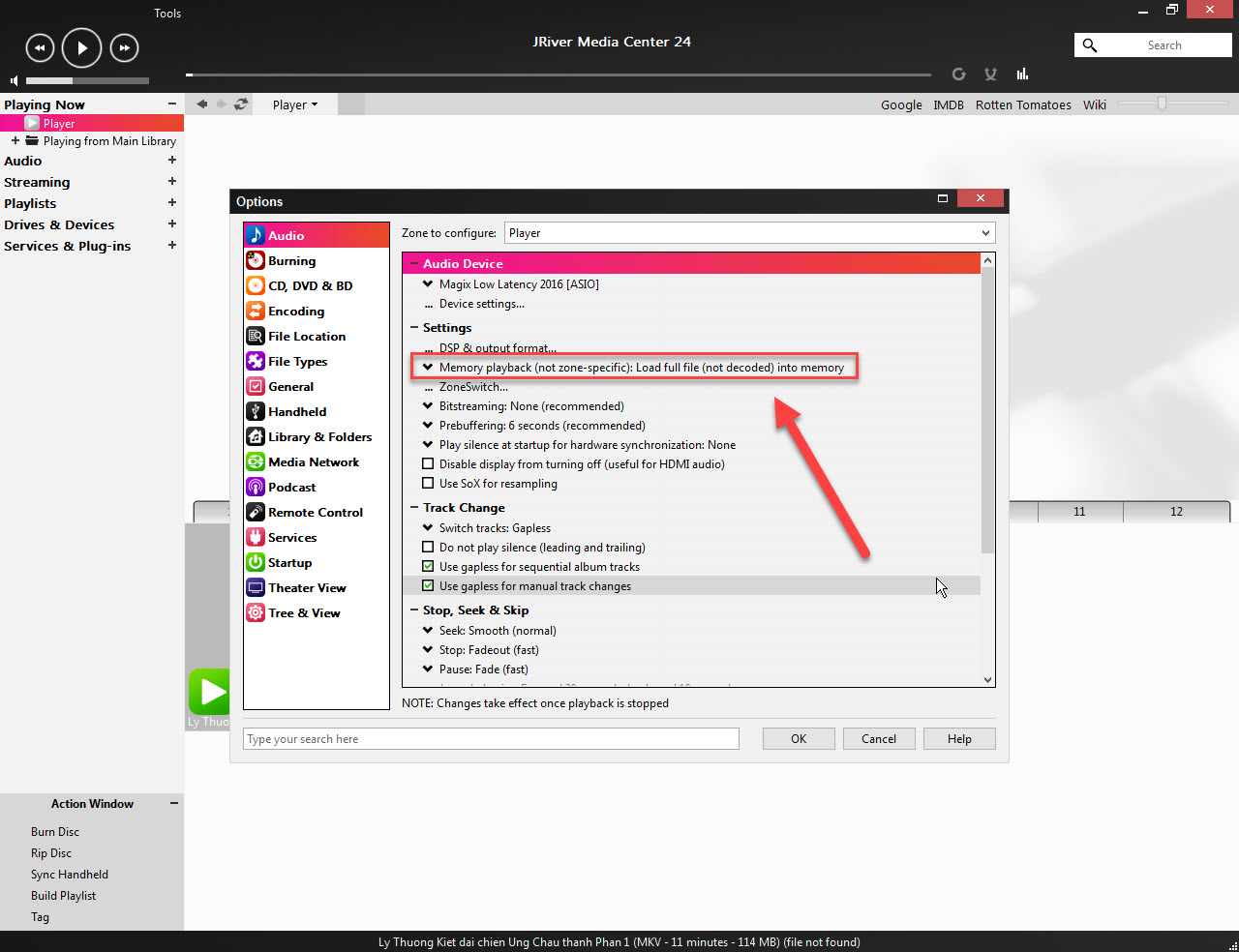The height and width of the screenshot is (952, 1239).
Task: Enable Use SoX for resampling
Action: [428, 484]
